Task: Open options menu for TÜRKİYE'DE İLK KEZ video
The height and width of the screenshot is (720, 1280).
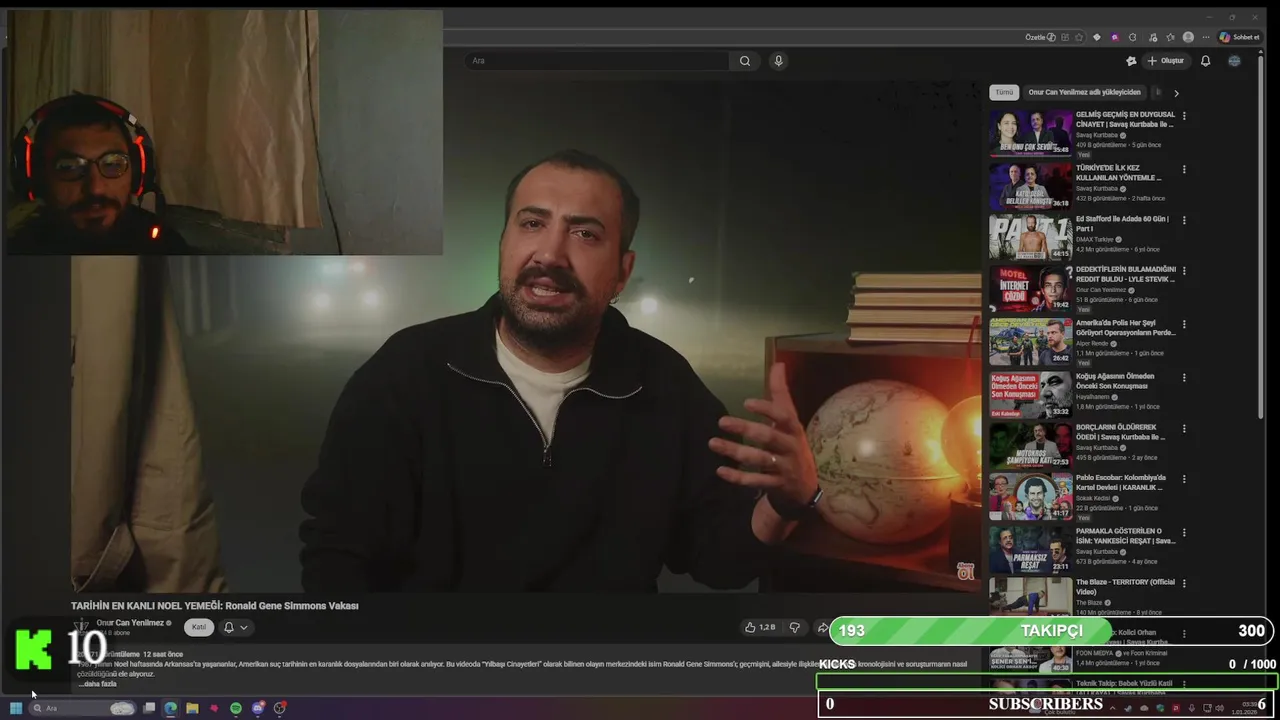Action: pyautogui.click(x=1184, y=169)
